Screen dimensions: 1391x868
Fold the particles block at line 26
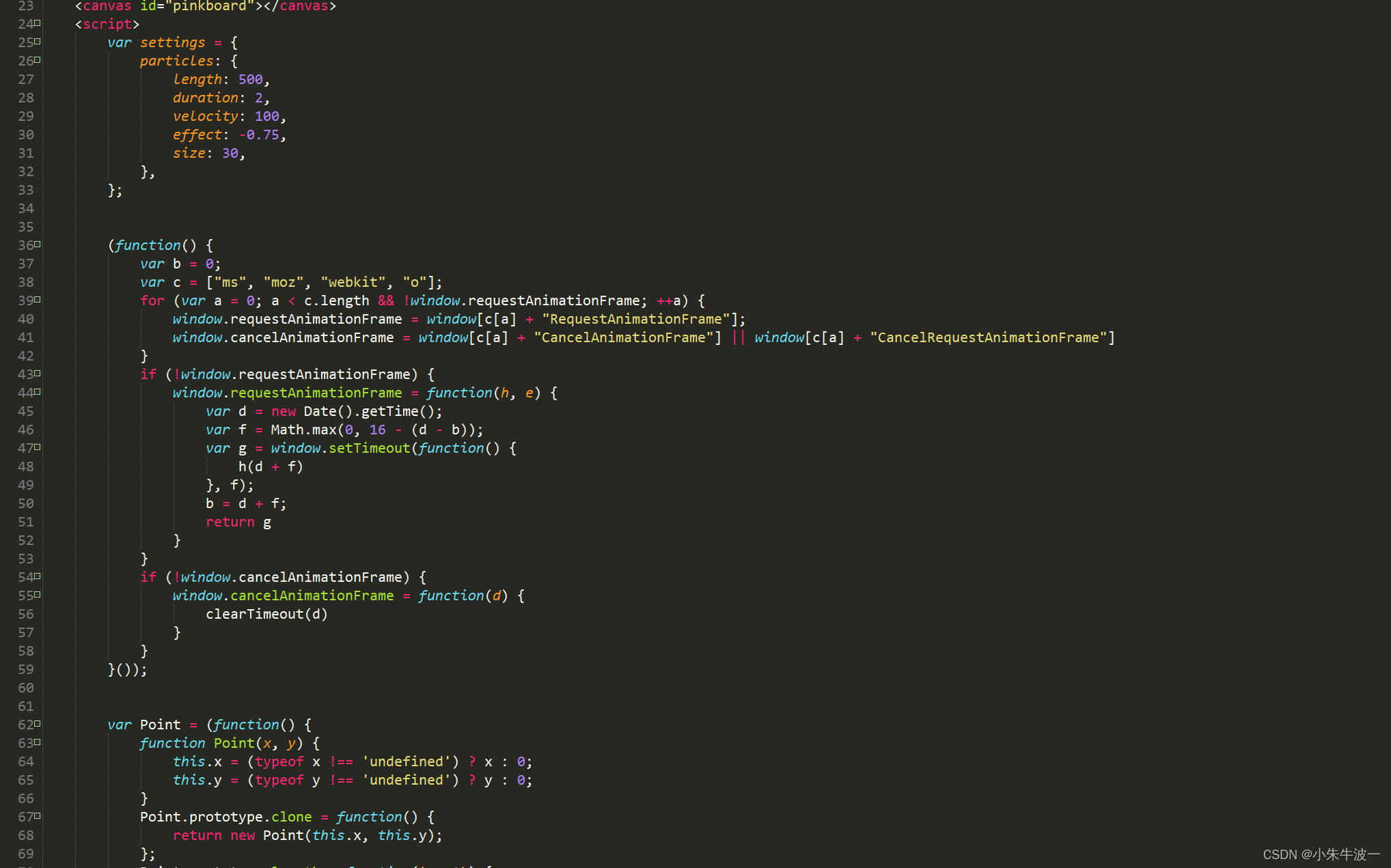coord(38,60)
